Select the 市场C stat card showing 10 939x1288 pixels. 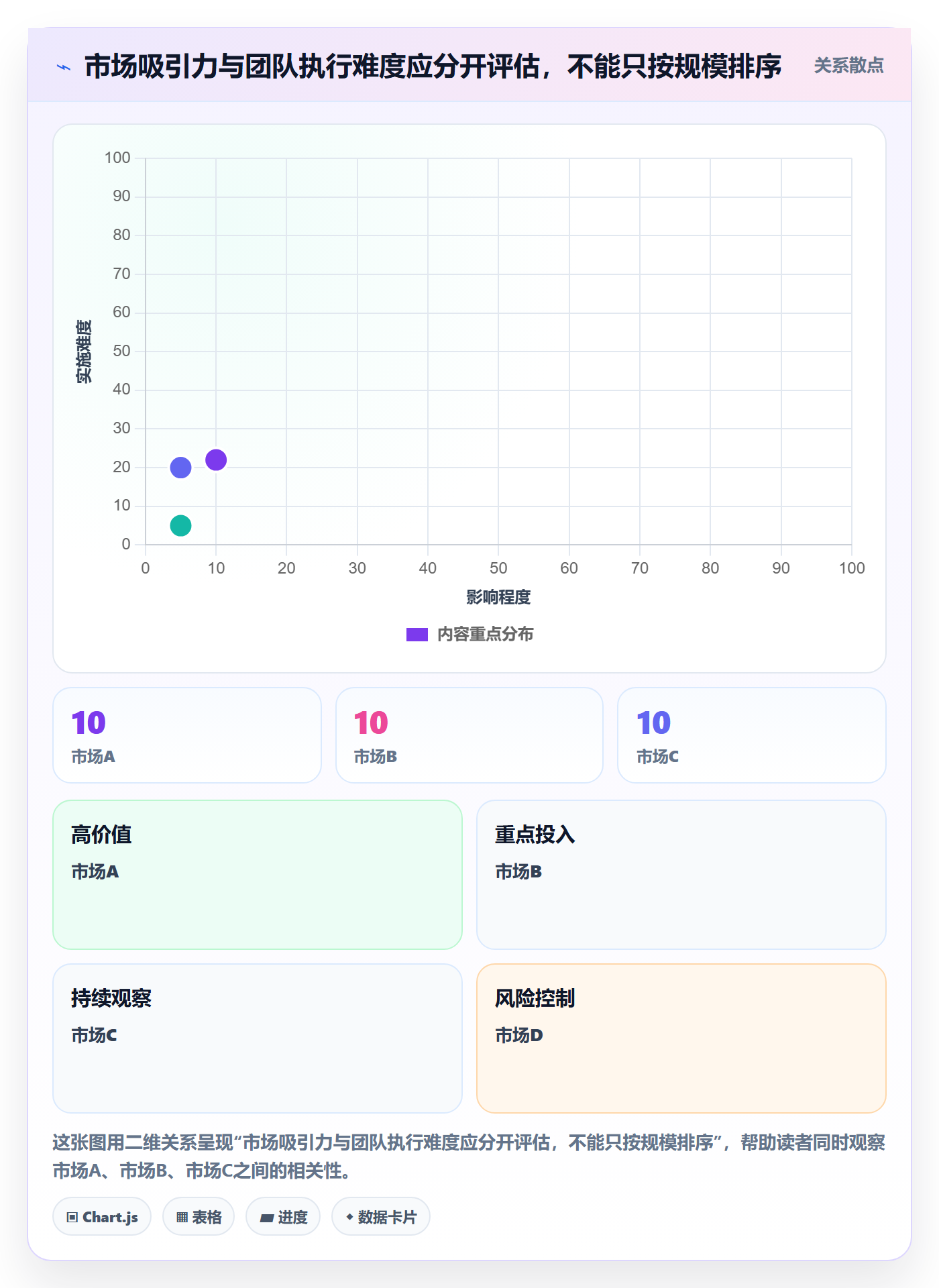(x=752, y=735)
